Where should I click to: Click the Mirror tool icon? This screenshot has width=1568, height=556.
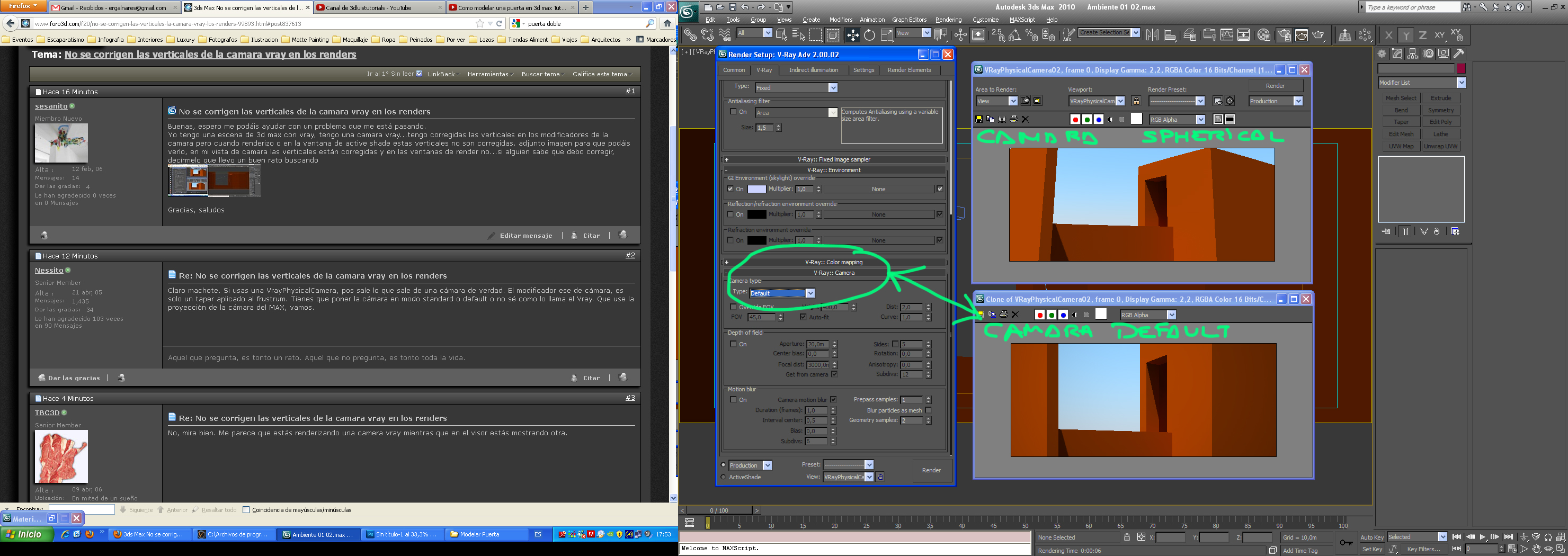click(1152, 35)
